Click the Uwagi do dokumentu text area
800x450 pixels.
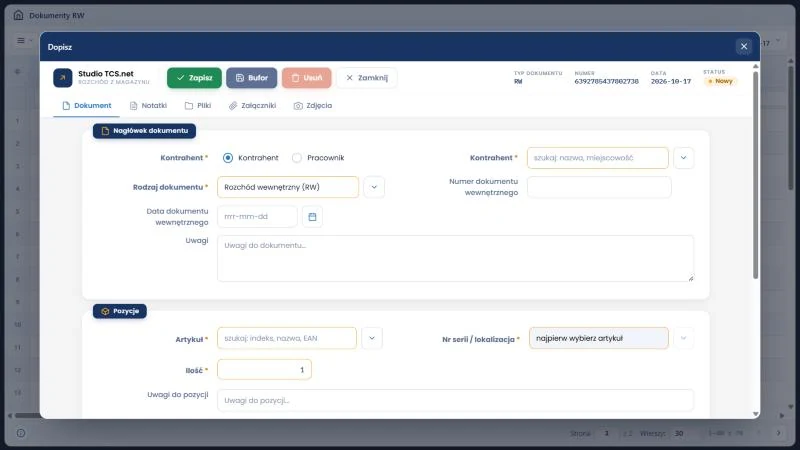pyautogui.click(x=455, y=258)
